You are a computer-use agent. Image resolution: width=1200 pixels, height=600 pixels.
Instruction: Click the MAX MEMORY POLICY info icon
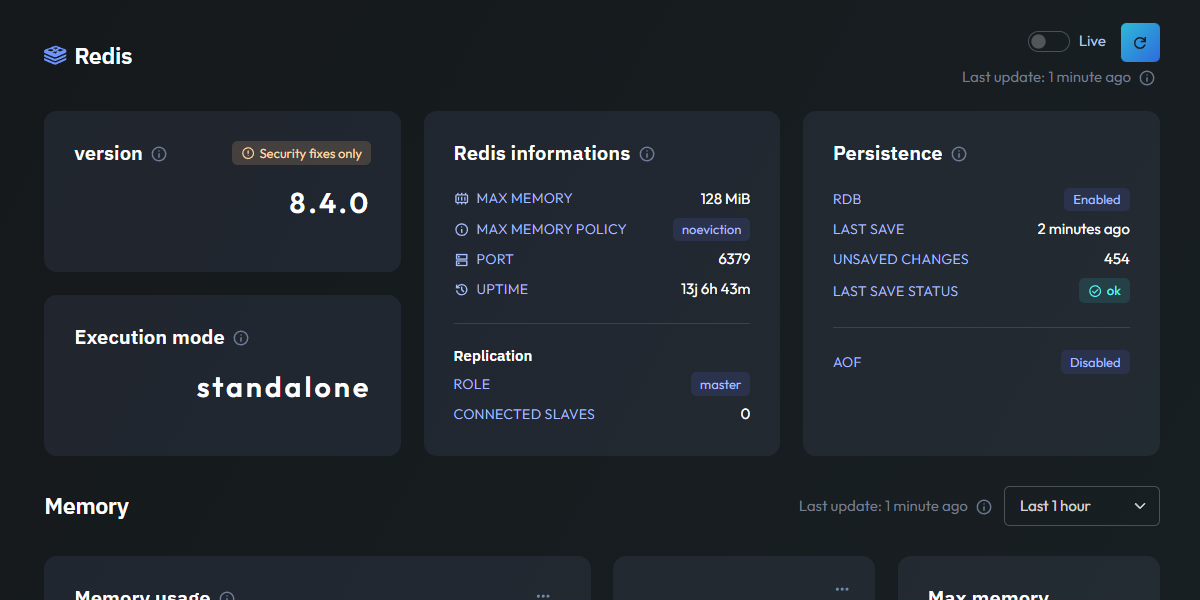point(461,229)
